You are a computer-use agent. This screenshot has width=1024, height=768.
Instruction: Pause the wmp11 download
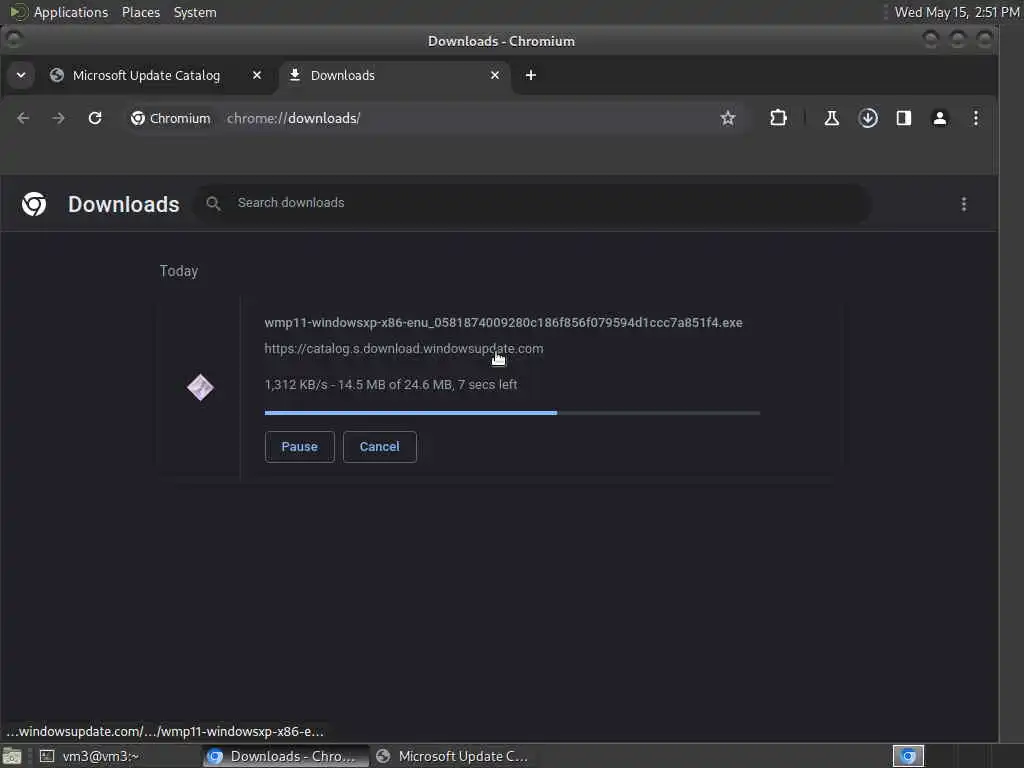(x=300, y=447)
